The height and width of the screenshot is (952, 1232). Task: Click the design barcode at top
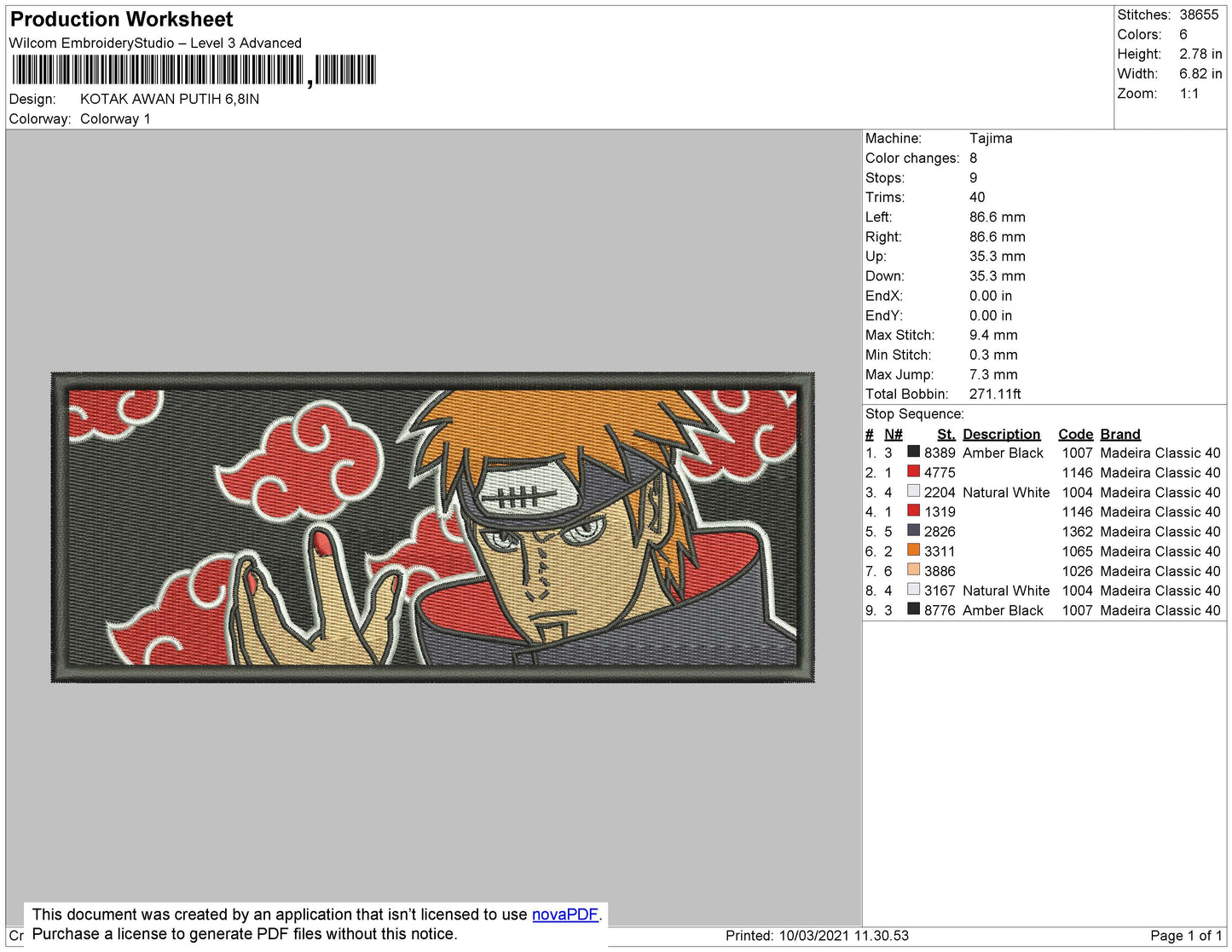[194, 70]
